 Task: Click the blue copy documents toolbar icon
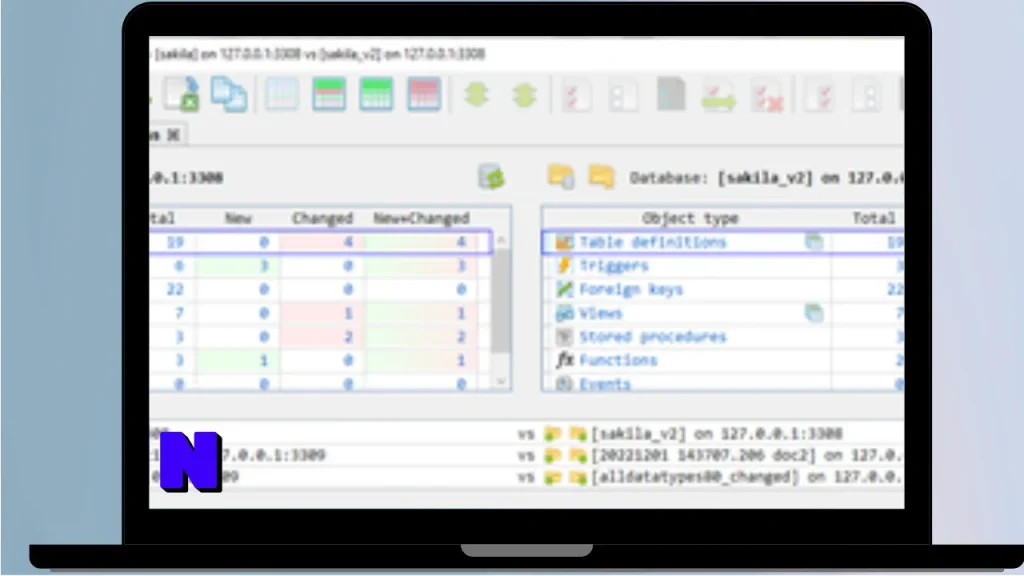229,95
